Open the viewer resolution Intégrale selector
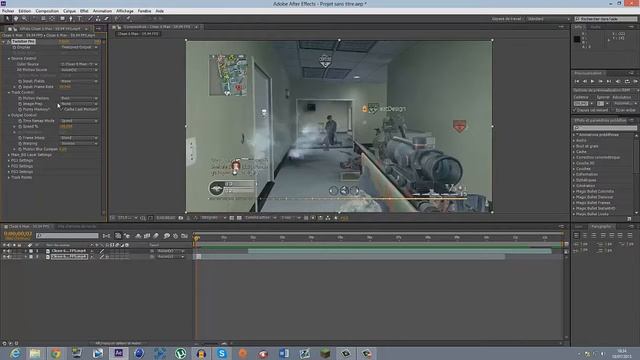640x360 pixels. 213,218
